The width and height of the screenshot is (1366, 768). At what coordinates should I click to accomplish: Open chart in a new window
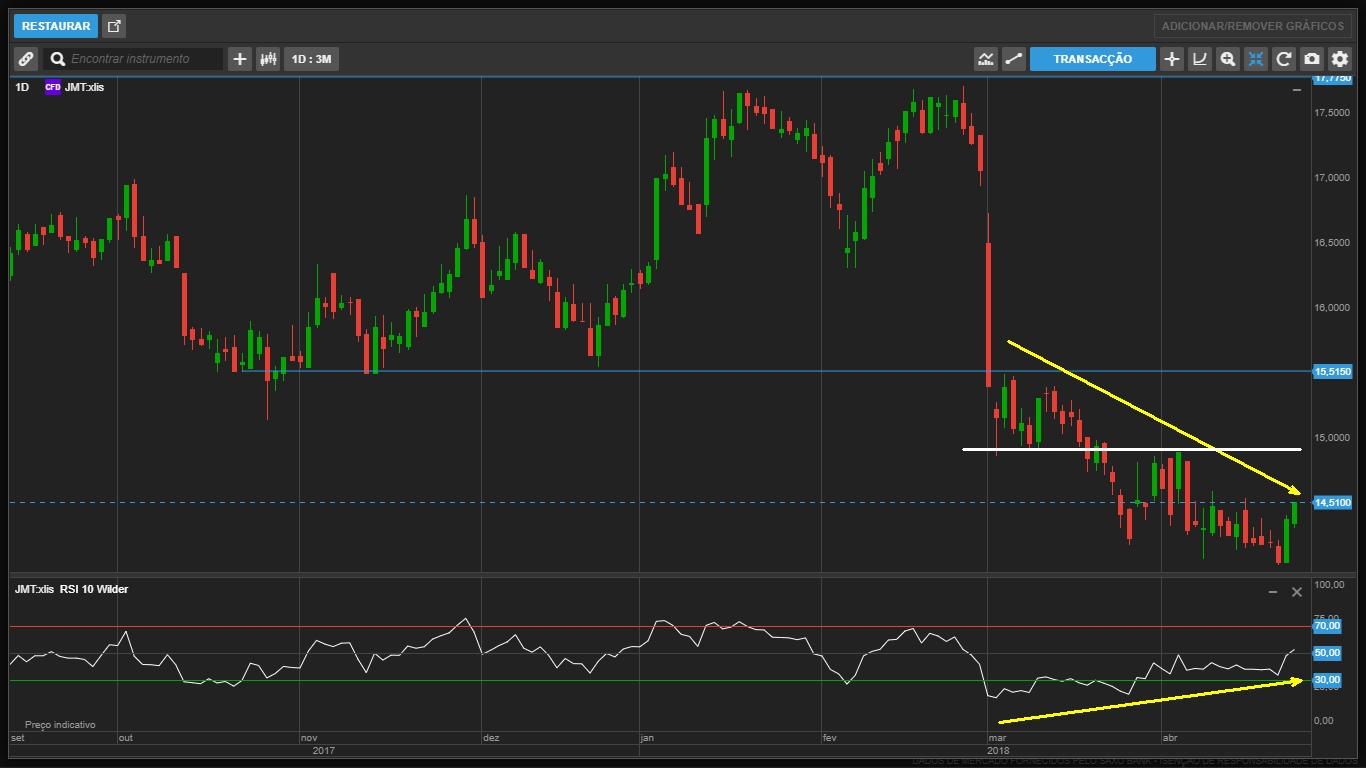[x=114, y=26]
